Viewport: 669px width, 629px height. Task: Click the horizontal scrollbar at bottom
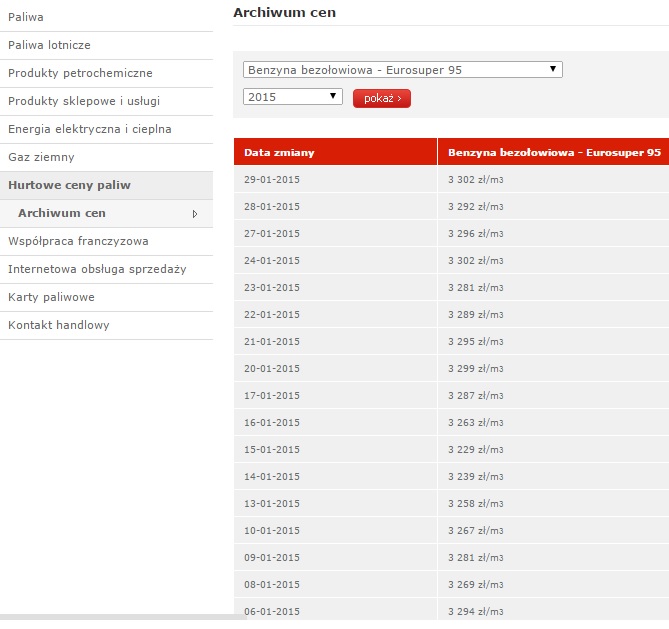click(x=122, y=617)
